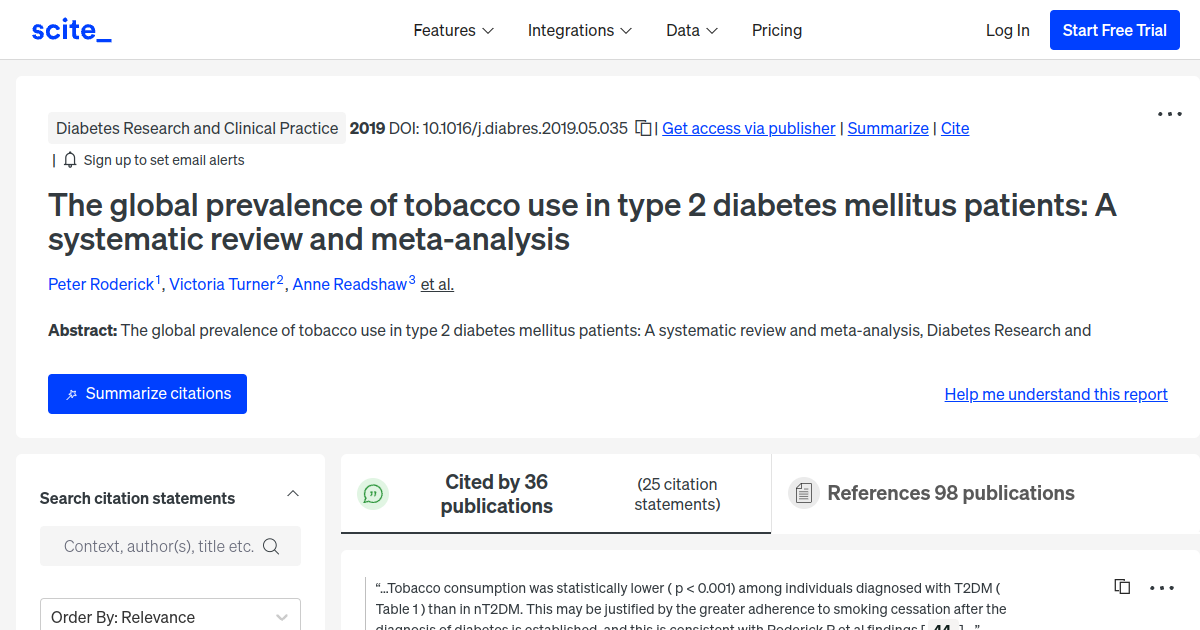Click the Start Free Trial button
Viewport: 1200px width, 630px height.
pos(1114,30)
